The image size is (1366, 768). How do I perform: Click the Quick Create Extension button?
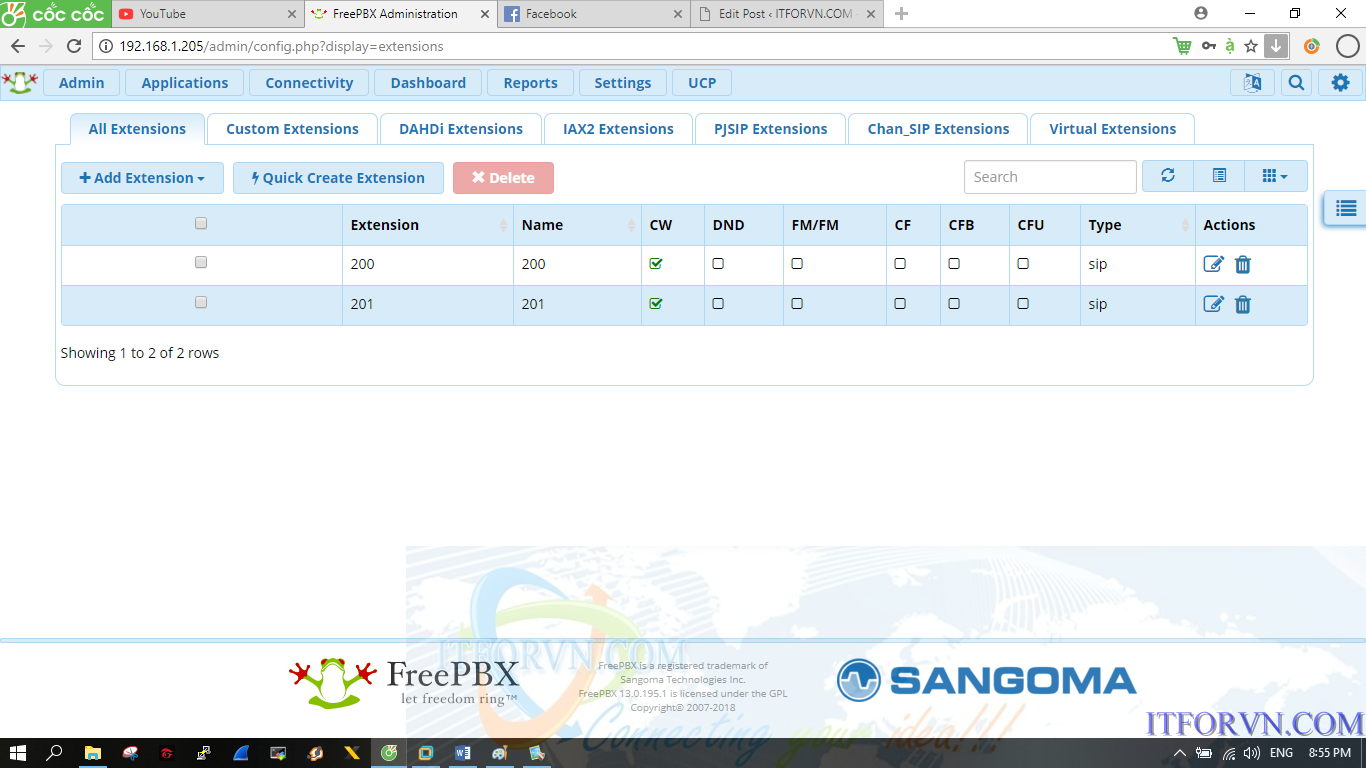point(338,178)
